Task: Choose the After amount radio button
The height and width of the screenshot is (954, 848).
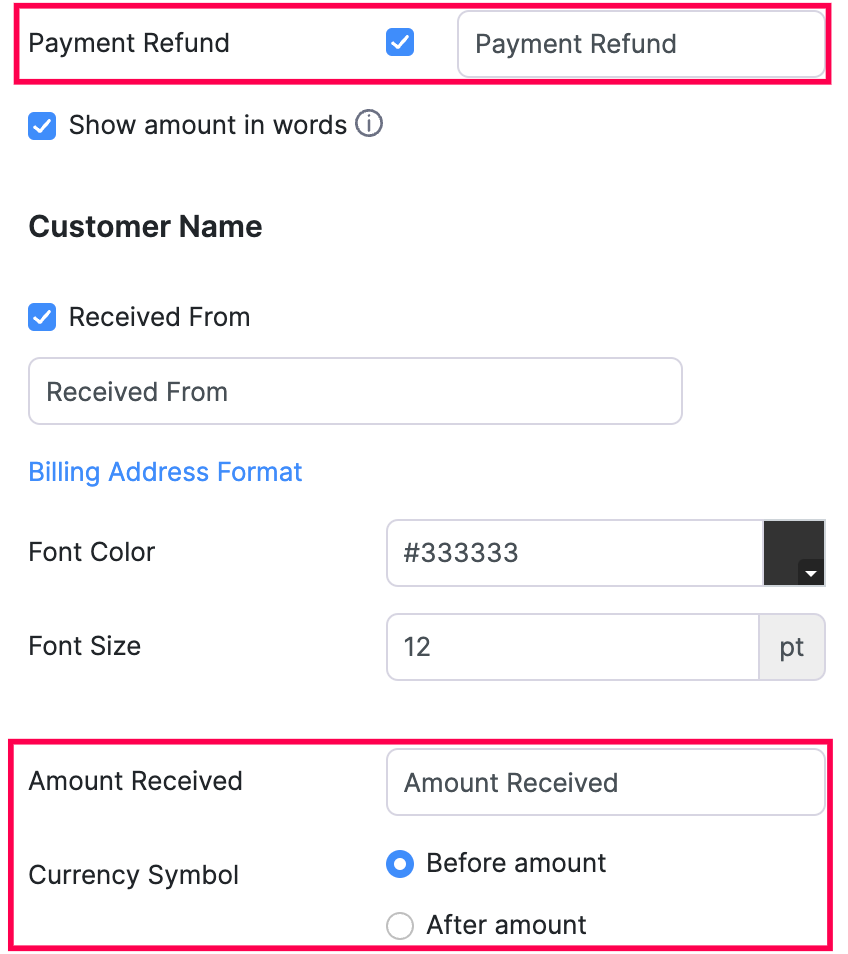Action: [x=400, y=926]
